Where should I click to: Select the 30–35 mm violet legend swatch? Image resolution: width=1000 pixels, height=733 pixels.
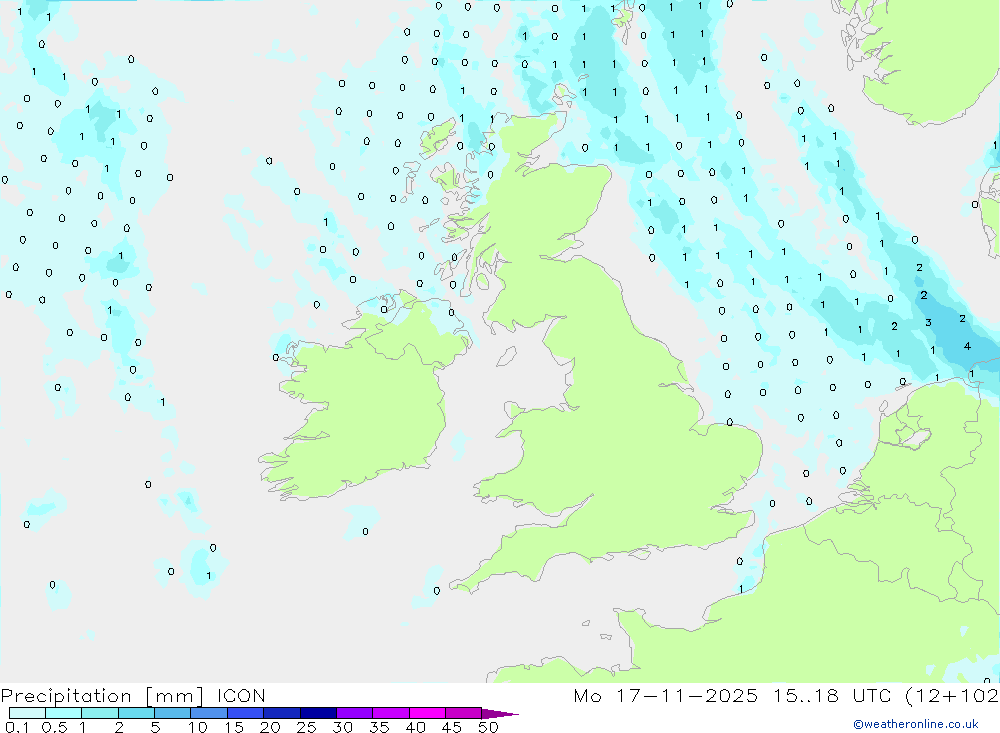[x=355, y=713]
